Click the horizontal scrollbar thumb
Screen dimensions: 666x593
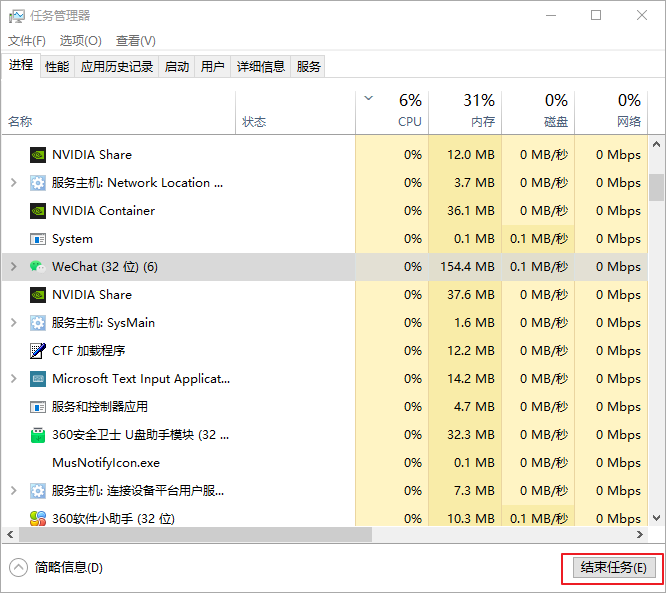195,534
